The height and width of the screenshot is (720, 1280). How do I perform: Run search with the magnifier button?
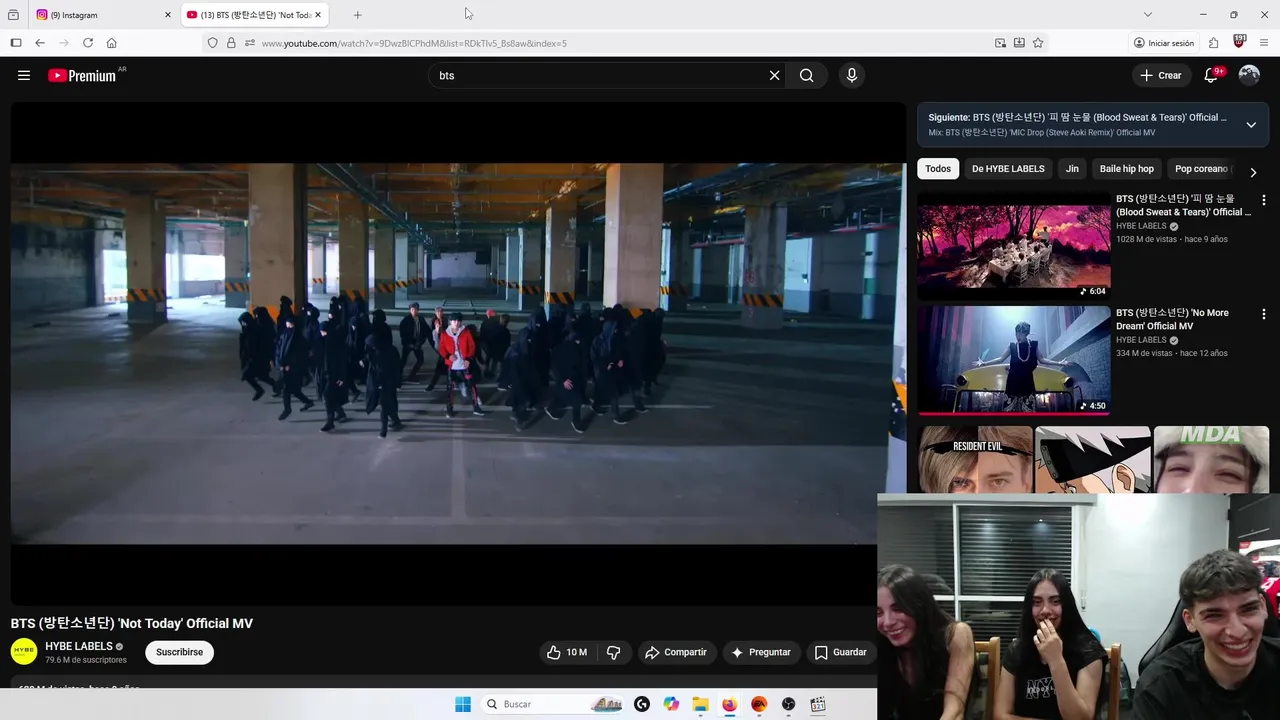coord(806,75)
